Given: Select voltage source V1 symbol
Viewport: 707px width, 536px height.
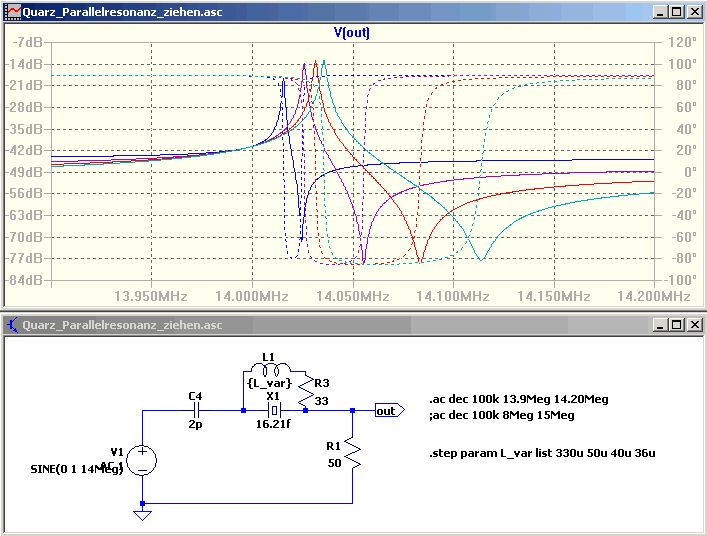Looking at the screenshot, I should [x=142, y=461].
